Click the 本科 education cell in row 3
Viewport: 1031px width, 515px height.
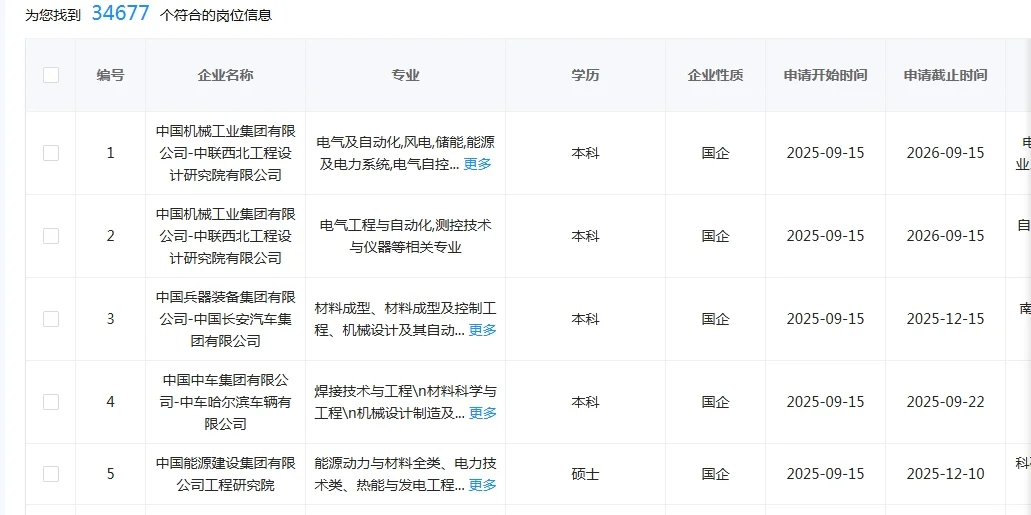click(585, 318)
